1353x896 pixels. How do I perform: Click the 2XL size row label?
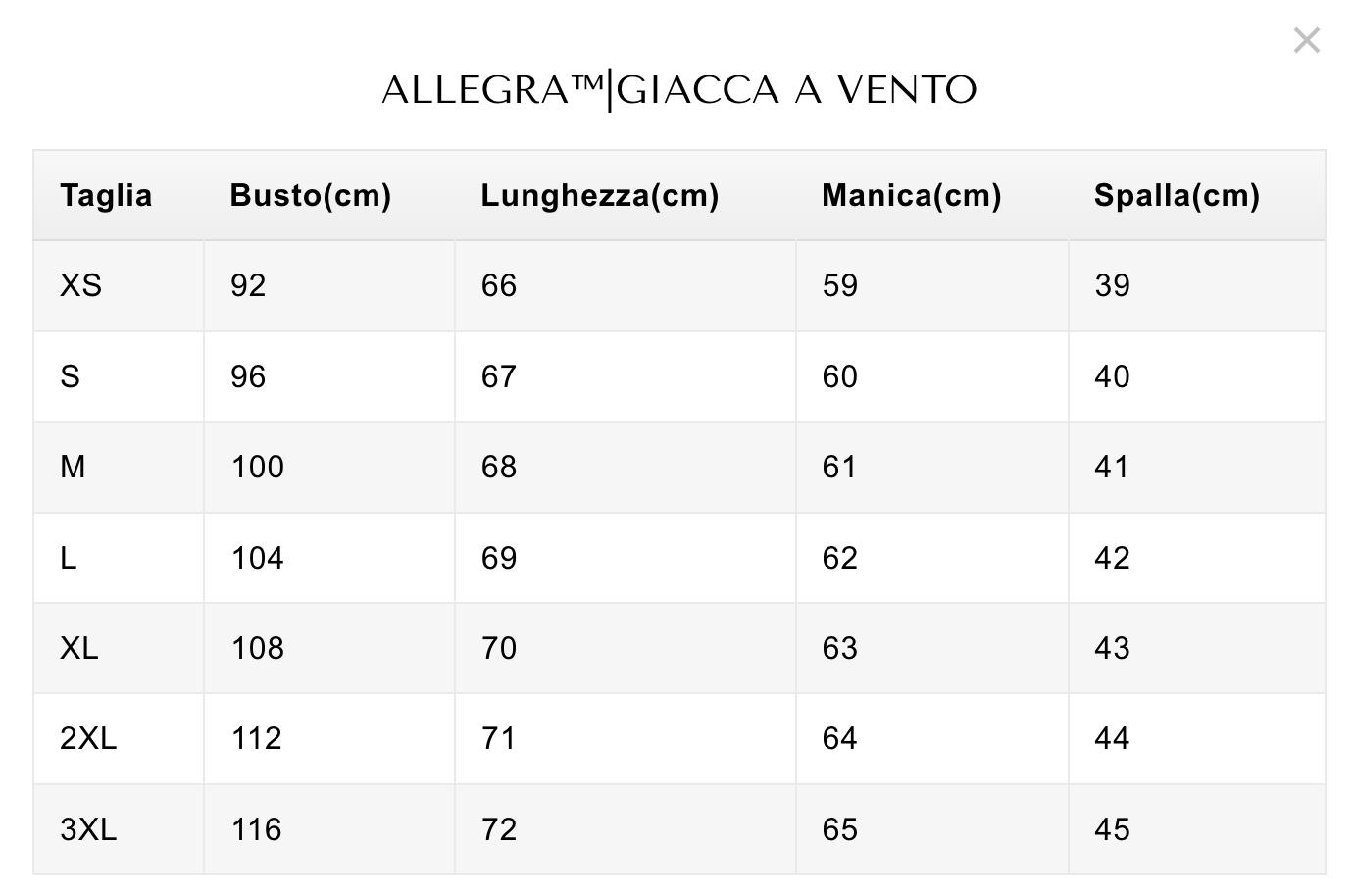point(87,738)
